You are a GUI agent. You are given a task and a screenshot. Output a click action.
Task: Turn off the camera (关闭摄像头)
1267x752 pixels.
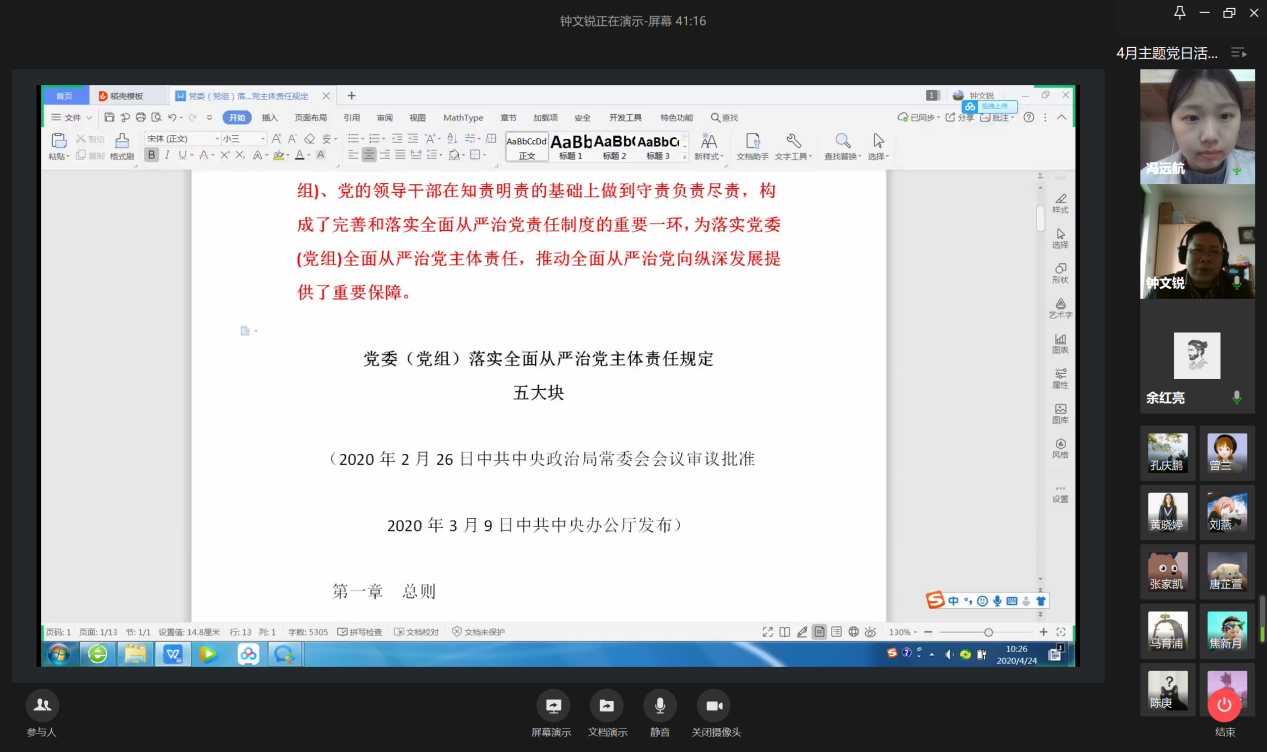coord(713,706)
